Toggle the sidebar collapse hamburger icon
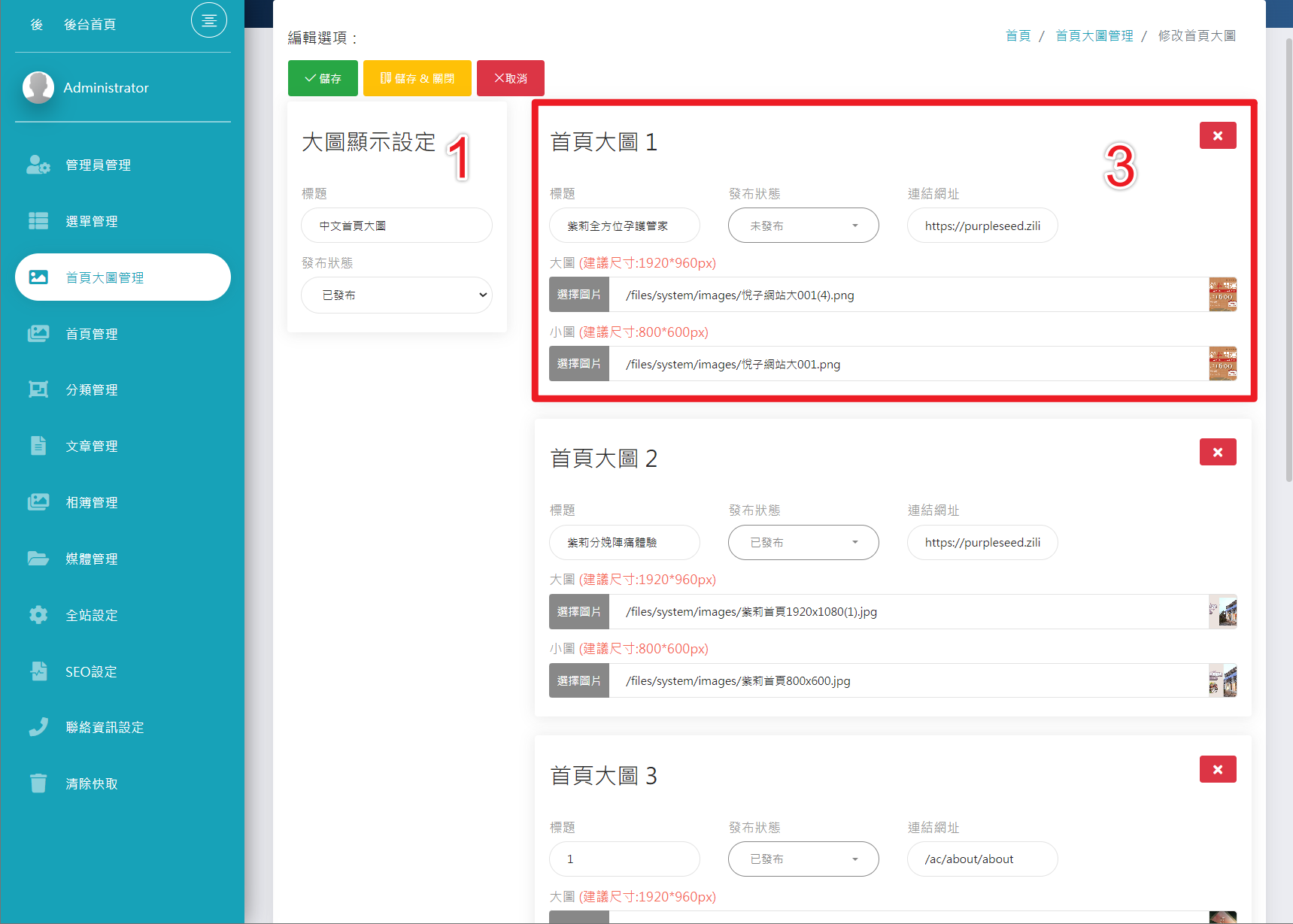This screenshot has height=924, width=1293. (208, 20)
